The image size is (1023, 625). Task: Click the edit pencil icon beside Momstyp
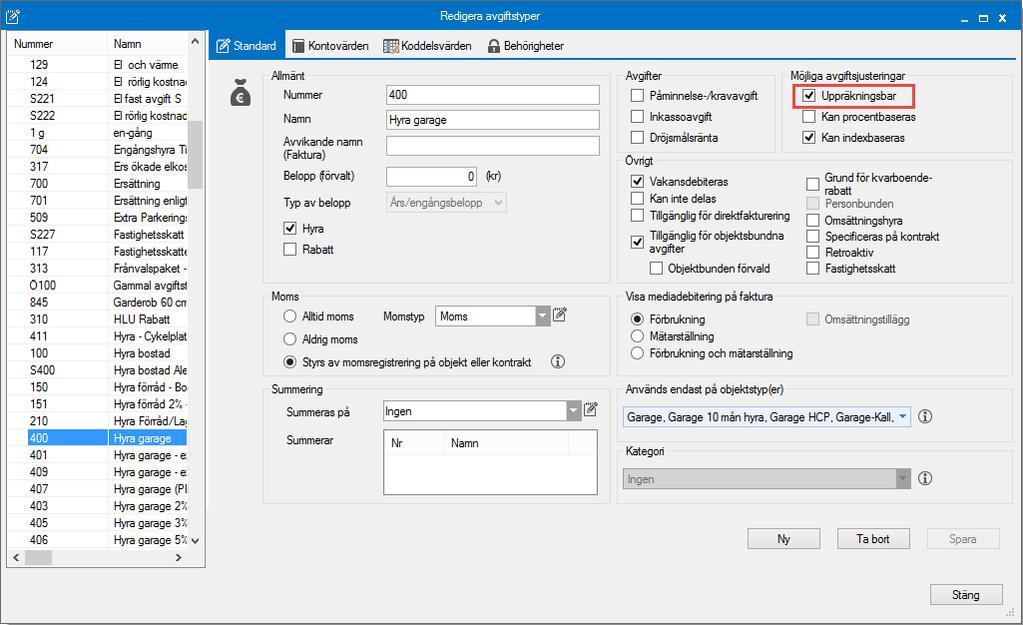coord(560,315)
